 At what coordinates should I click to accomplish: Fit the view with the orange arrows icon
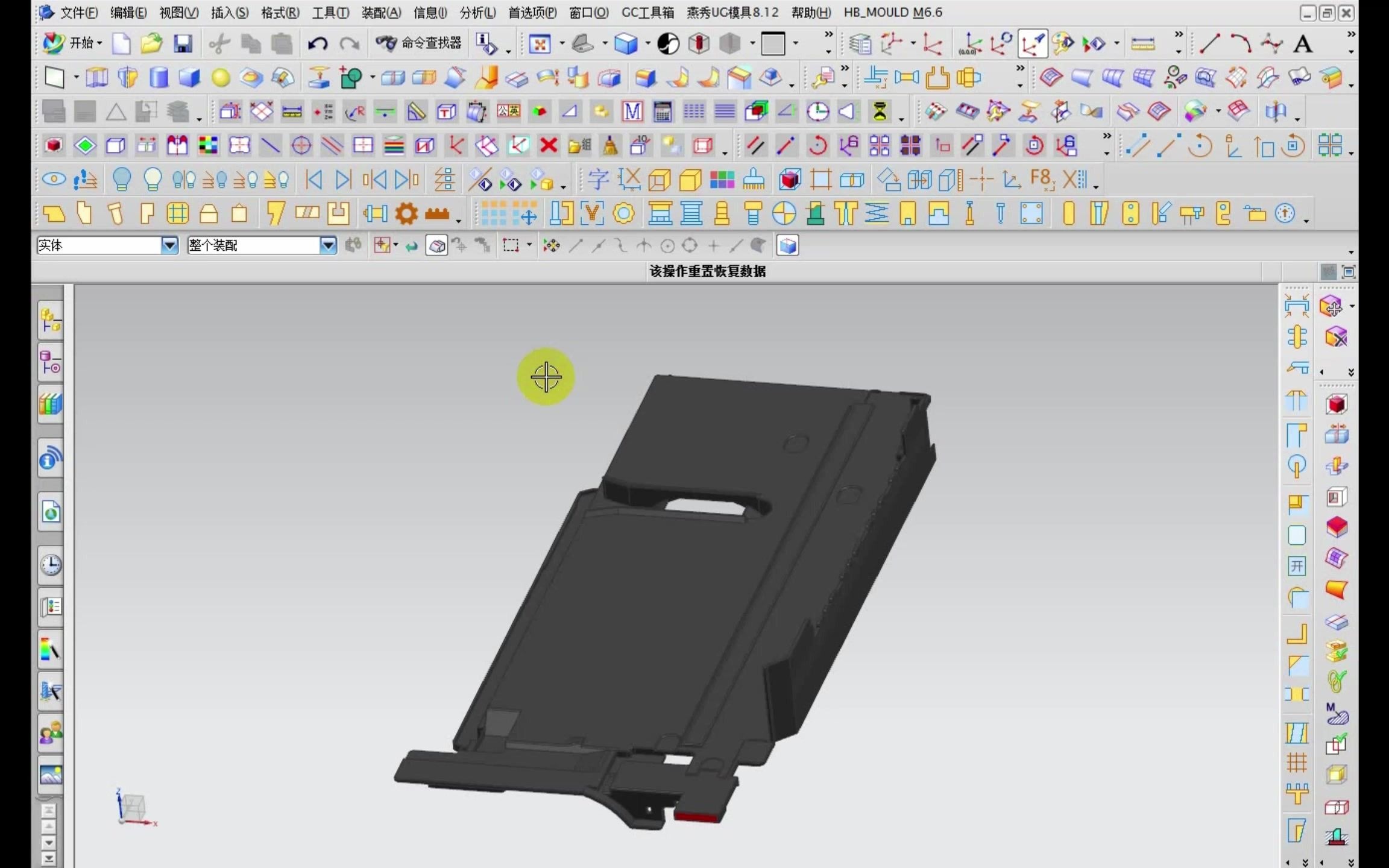(x=540, y=43)
